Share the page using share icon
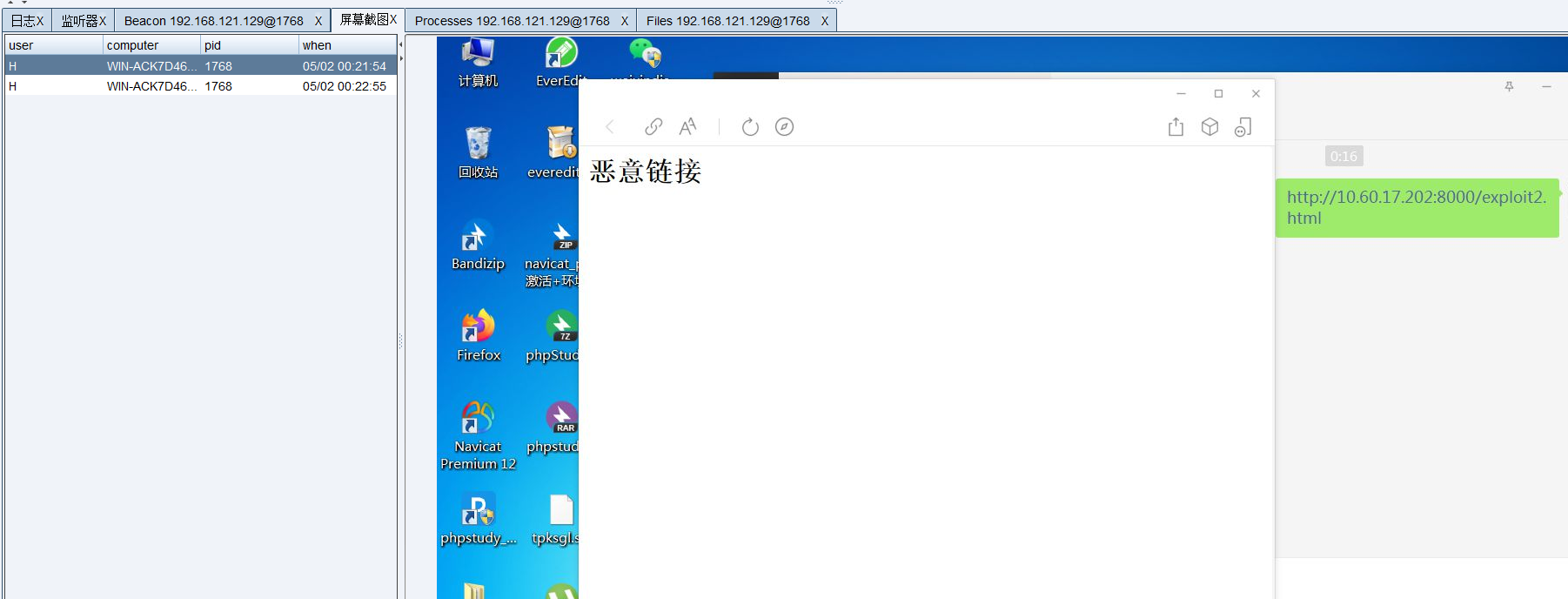The image size is (1568, 599). 1176,127
